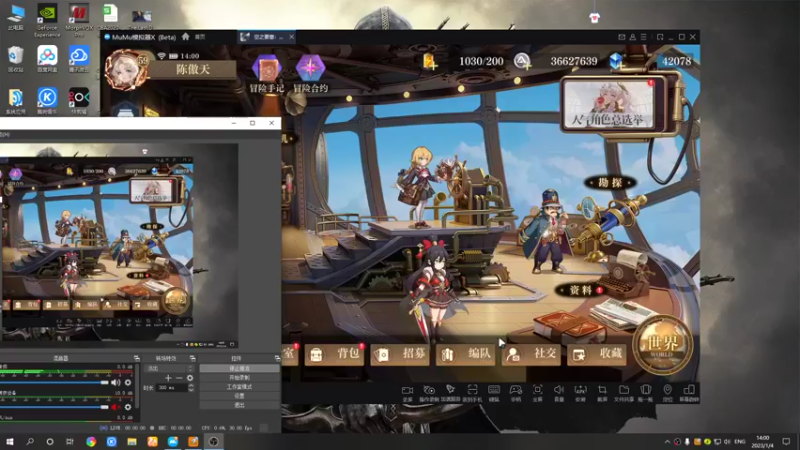Open the 冒险合约 adventure contract icon
This screenshot has height=450, width=800.
click(310, 73)
